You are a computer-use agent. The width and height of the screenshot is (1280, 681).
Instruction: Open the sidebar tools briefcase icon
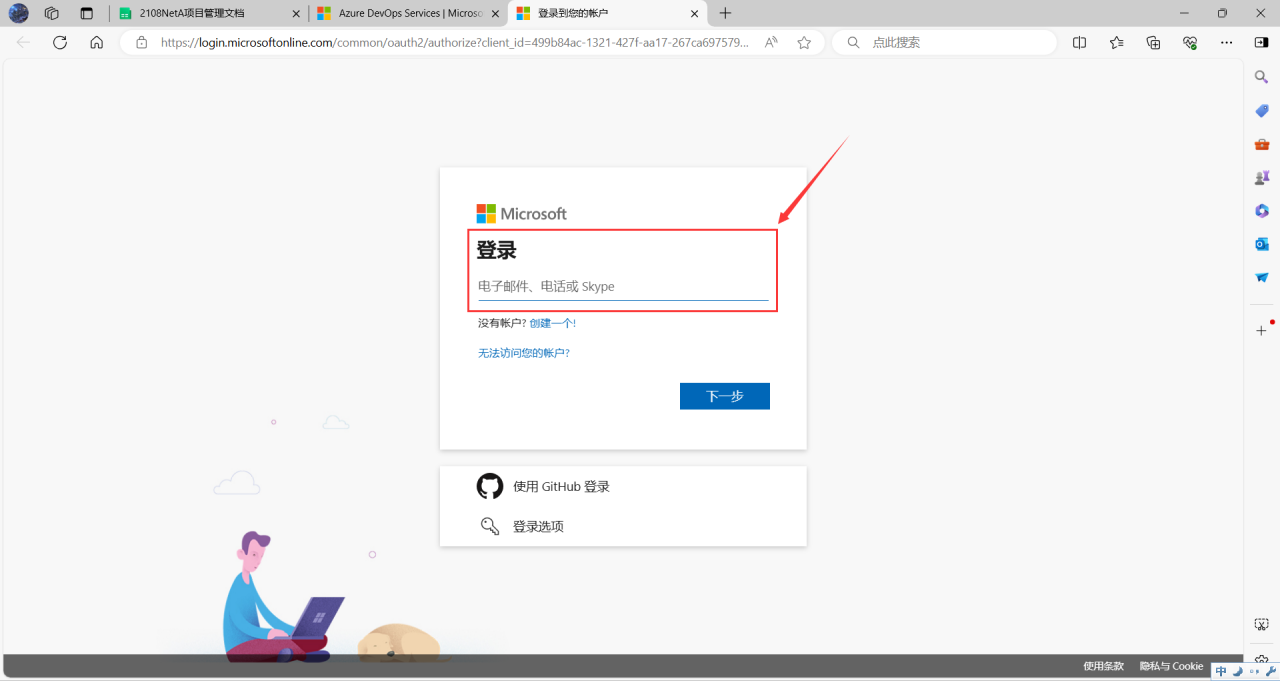[x=1261, y=144]
